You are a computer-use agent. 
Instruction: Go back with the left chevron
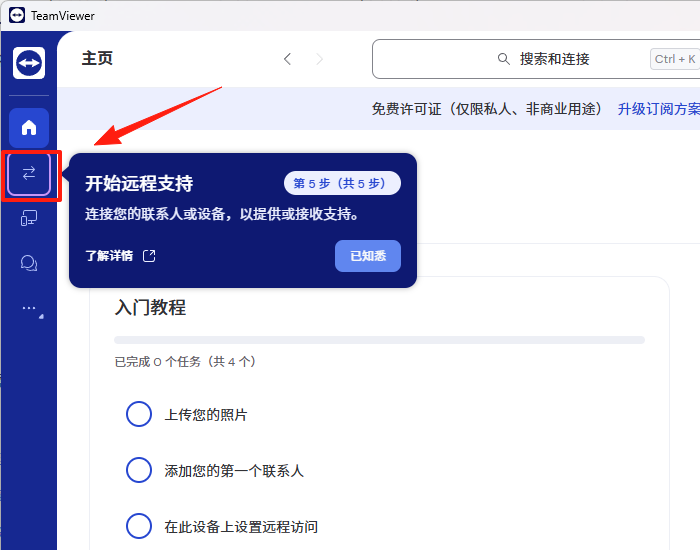coord(287,59)
